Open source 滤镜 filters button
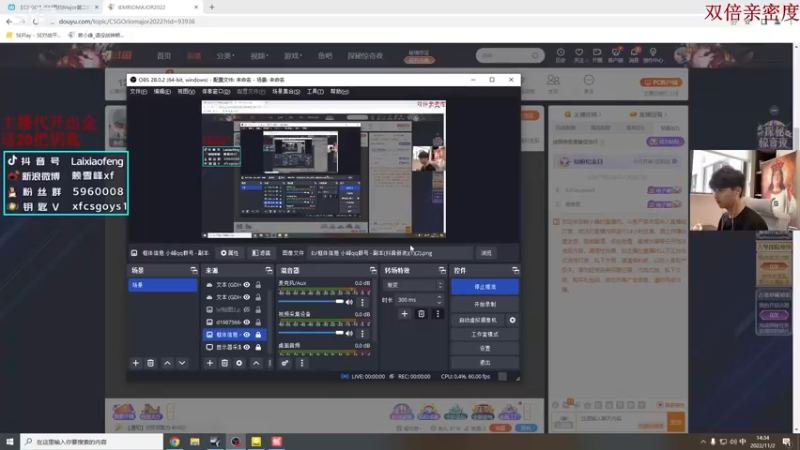Screen dimensions: 800x450 click(x=261, y=253)
